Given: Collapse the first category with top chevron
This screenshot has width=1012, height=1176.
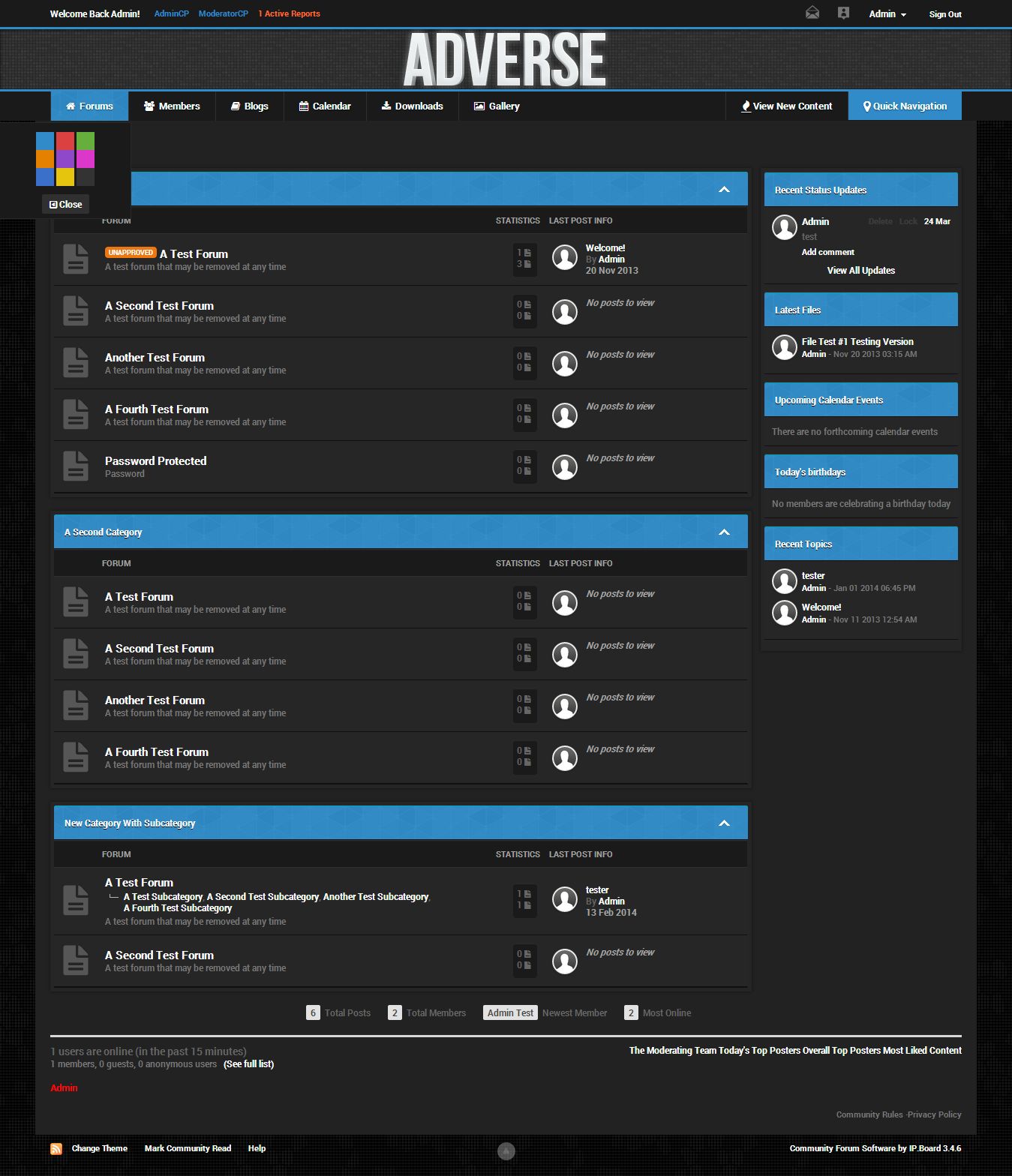Looking at the screenshot, I should point(724,189).
